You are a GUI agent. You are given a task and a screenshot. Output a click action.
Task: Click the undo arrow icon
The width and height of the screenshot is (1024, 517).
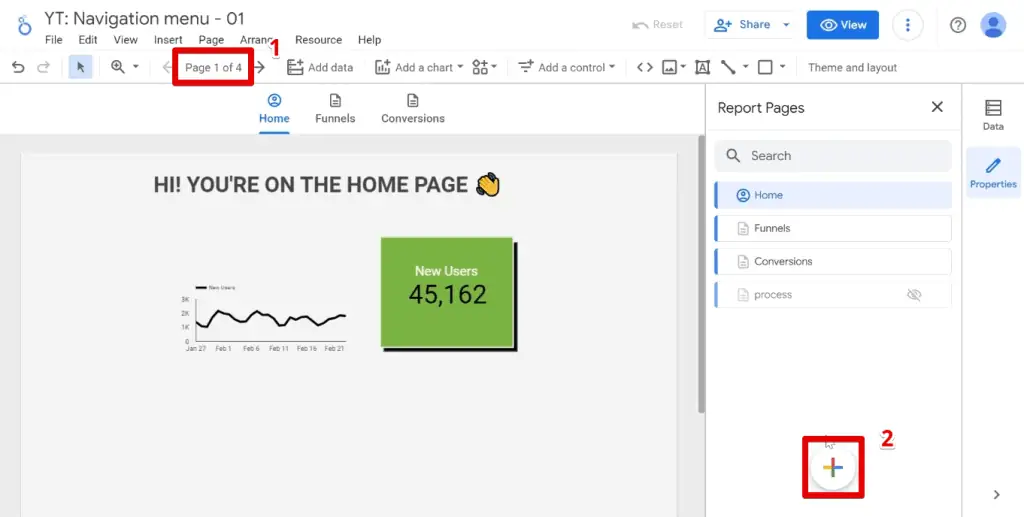(x=18, y=67)
